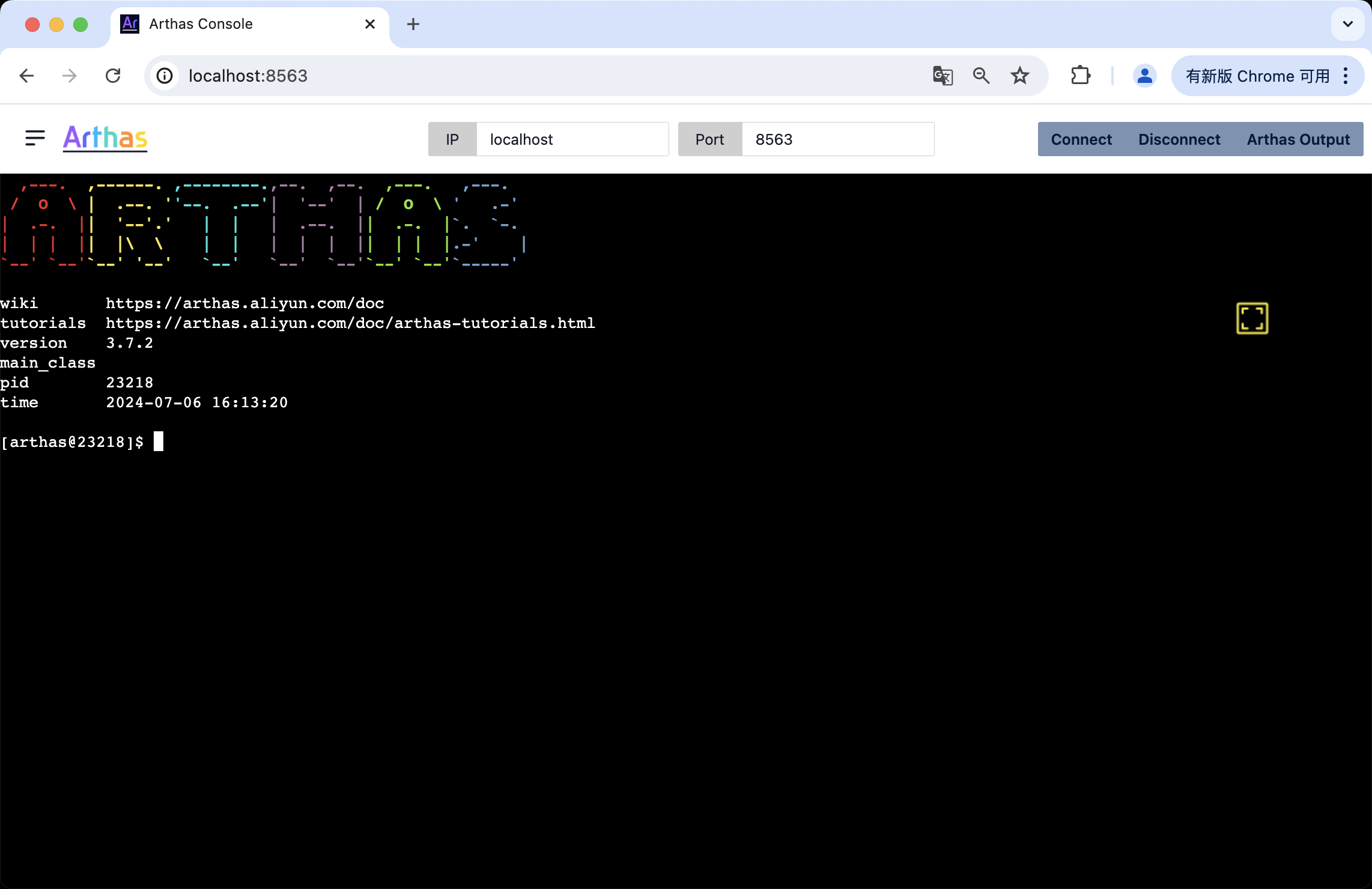Click the [arthas@23218]$ terminal prompt
Screen dimensions: 1372x889
point(72,442)
